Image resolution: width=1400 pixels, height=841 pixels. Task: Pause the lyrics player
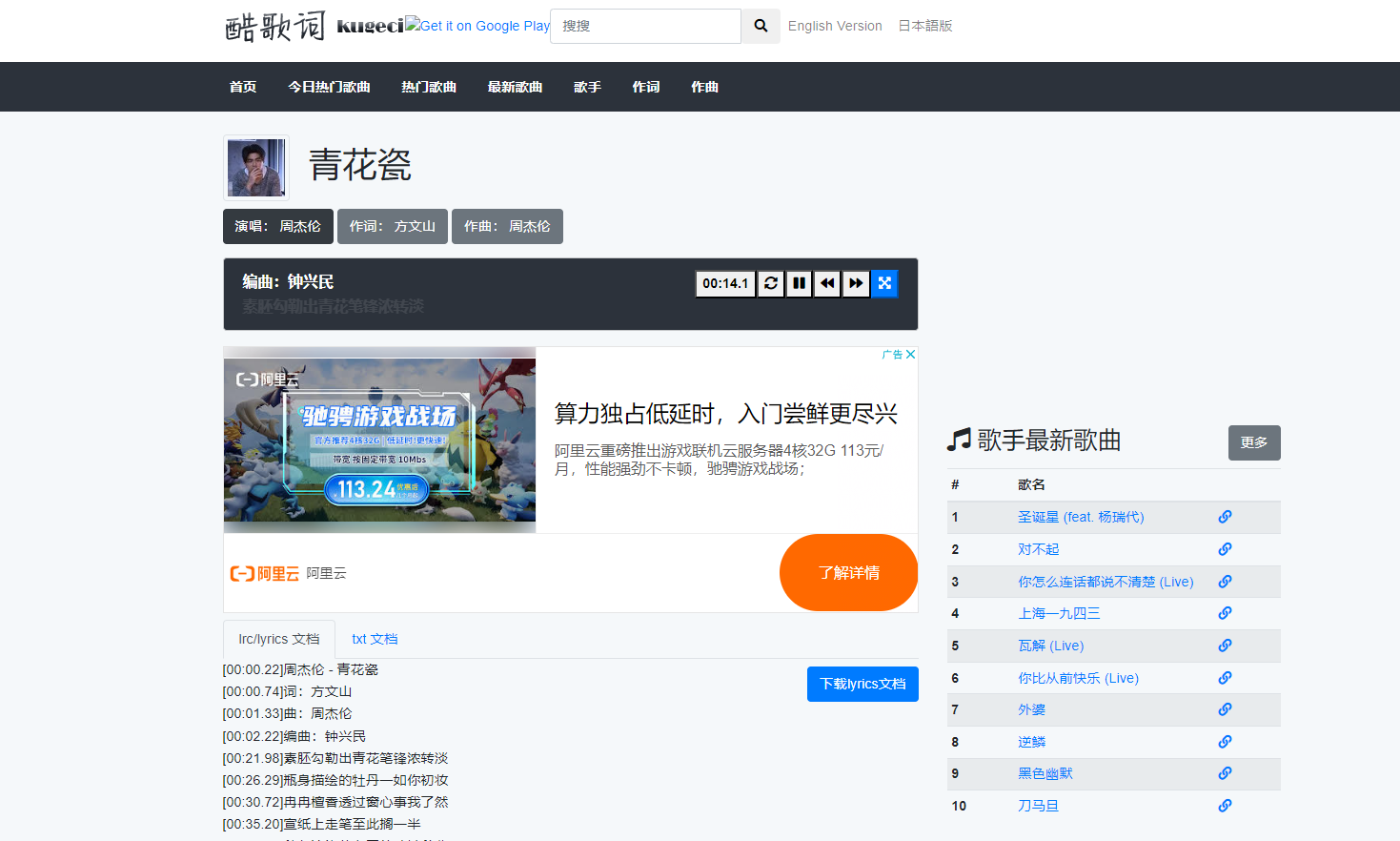coord(800,283)
